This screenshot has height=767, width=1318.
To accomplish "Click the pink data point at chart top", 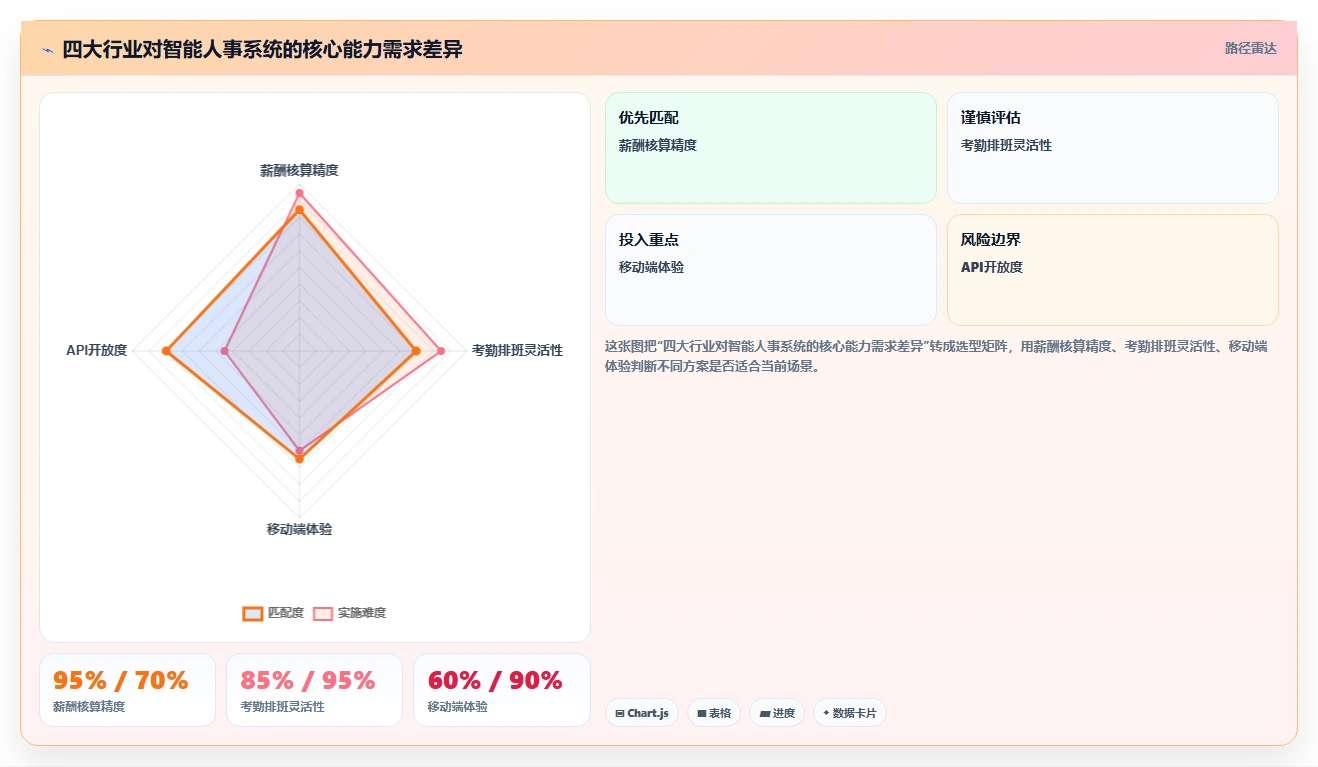I will click(x=299, y=193).
